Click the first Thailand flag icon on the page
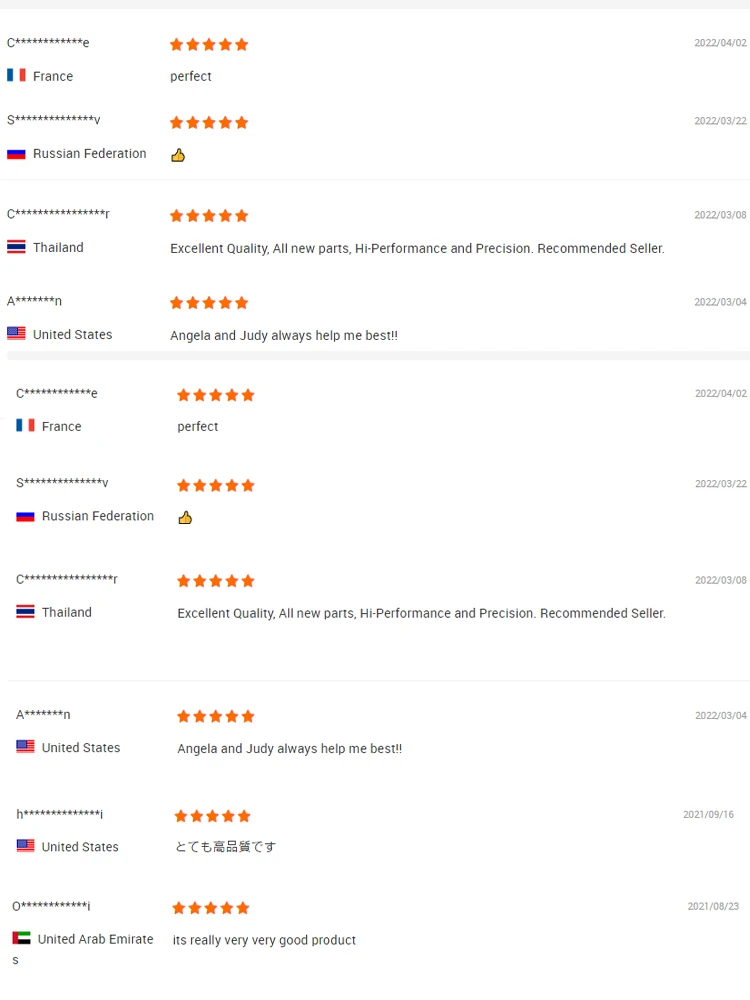This screenshot has width=750, height=1000. [16, 247]
